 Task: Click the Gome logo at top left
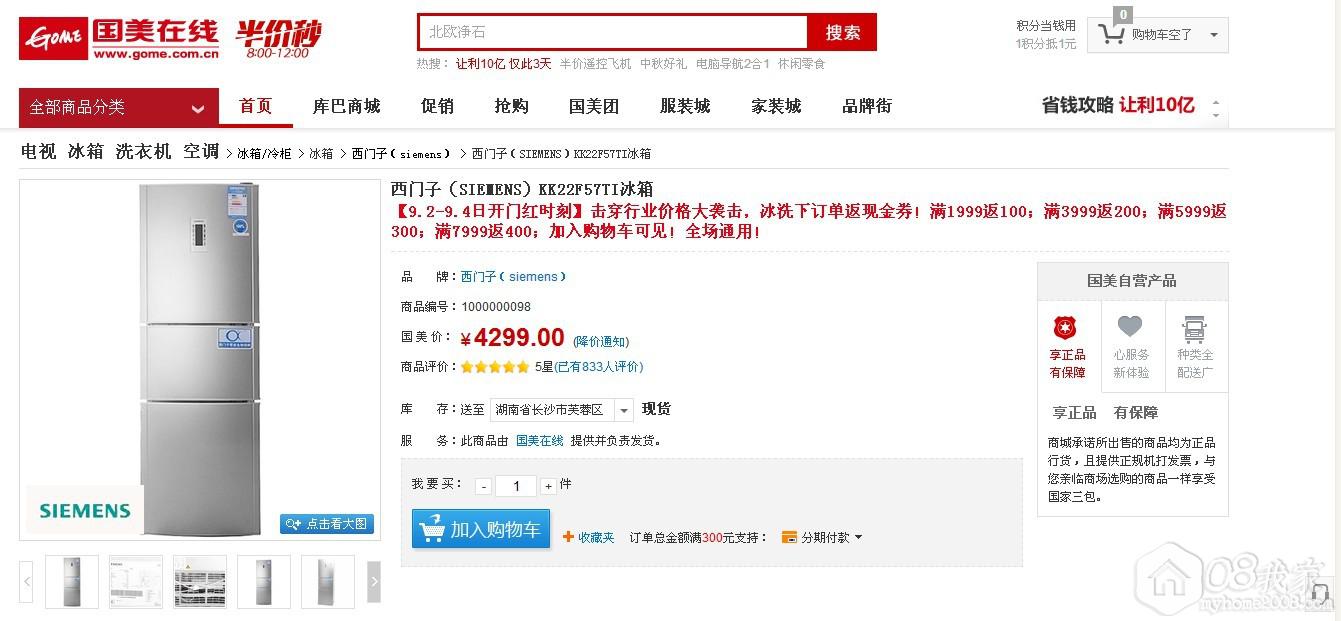(118, 38)
